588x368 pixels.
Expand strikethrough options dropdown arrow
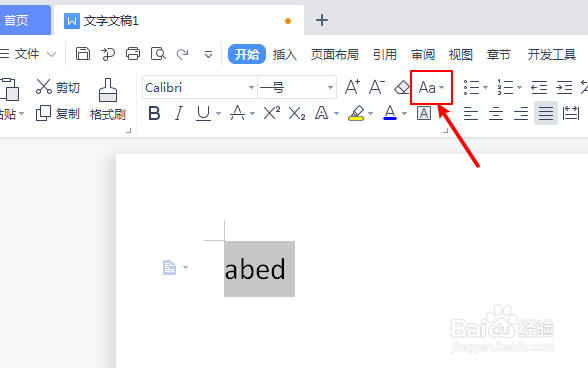coord(252,113)
